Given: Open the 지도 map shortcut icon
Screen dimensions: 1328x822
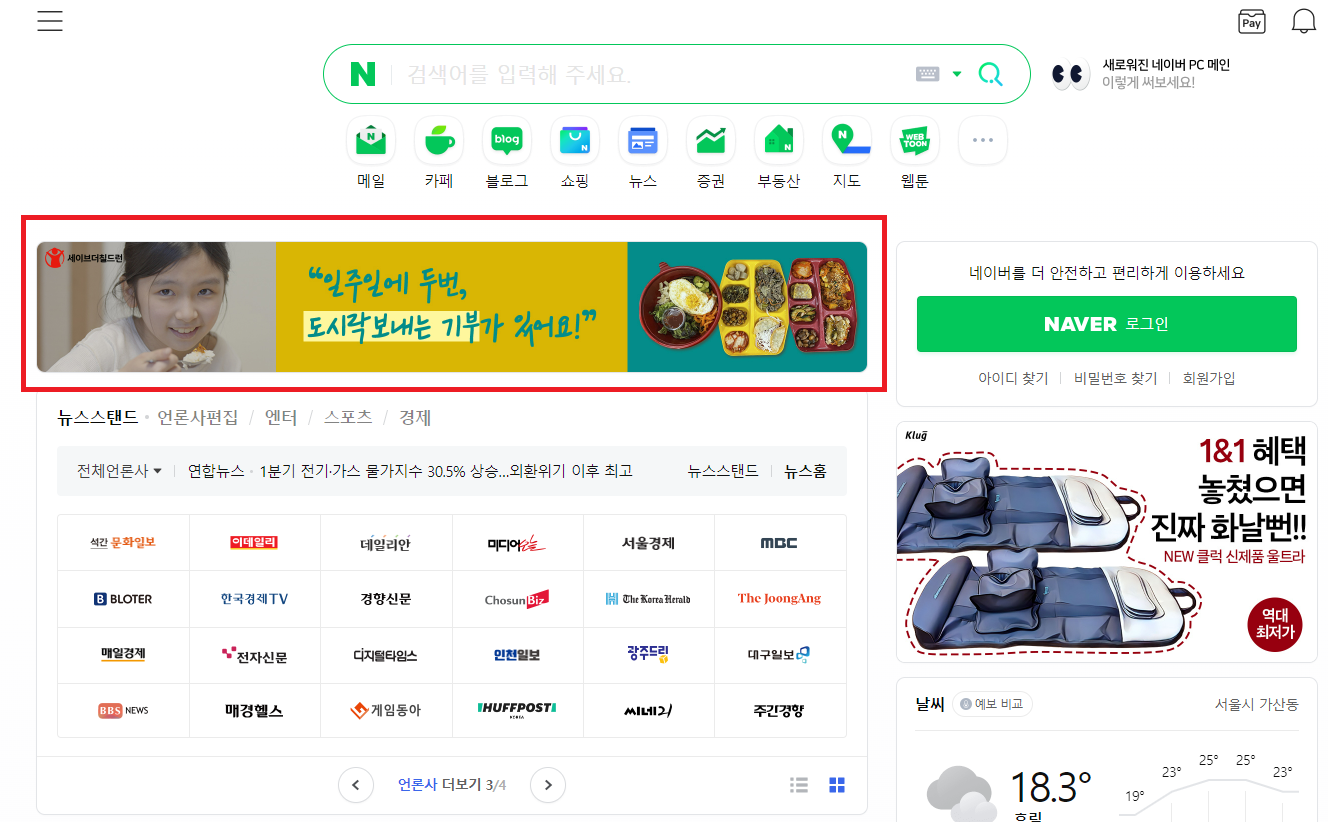Looking at the screenshot, I should (x=847, y=141).
